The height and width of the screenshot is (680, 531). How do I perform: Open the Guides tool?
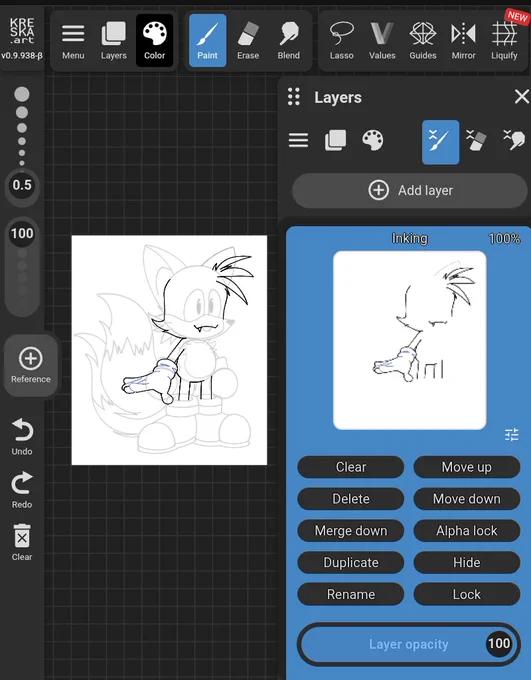click(423, 41)
